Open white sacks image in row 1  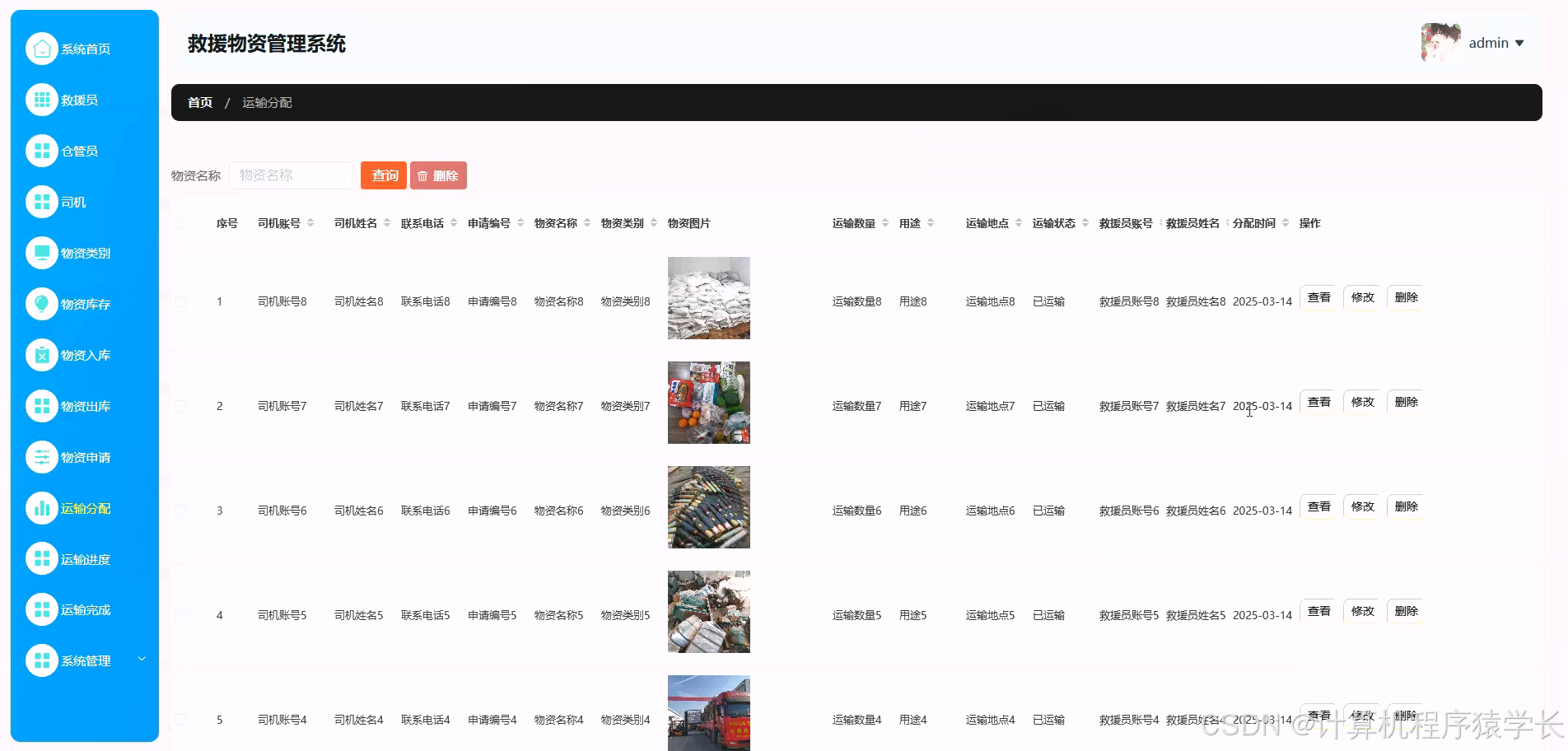(709, 298)
